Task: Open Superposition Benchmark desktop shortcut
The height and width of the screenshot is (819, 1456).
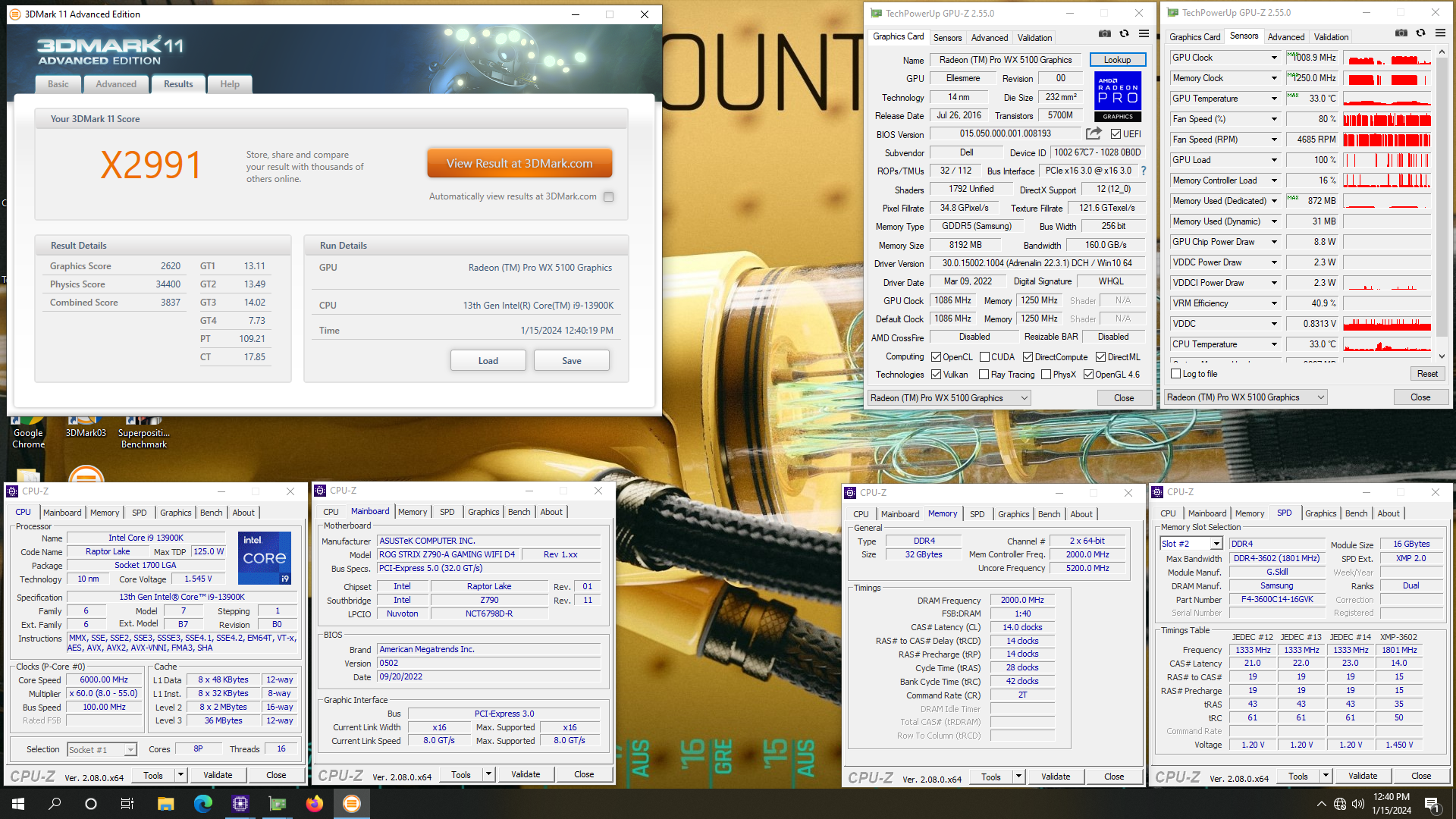Action: 144,433
